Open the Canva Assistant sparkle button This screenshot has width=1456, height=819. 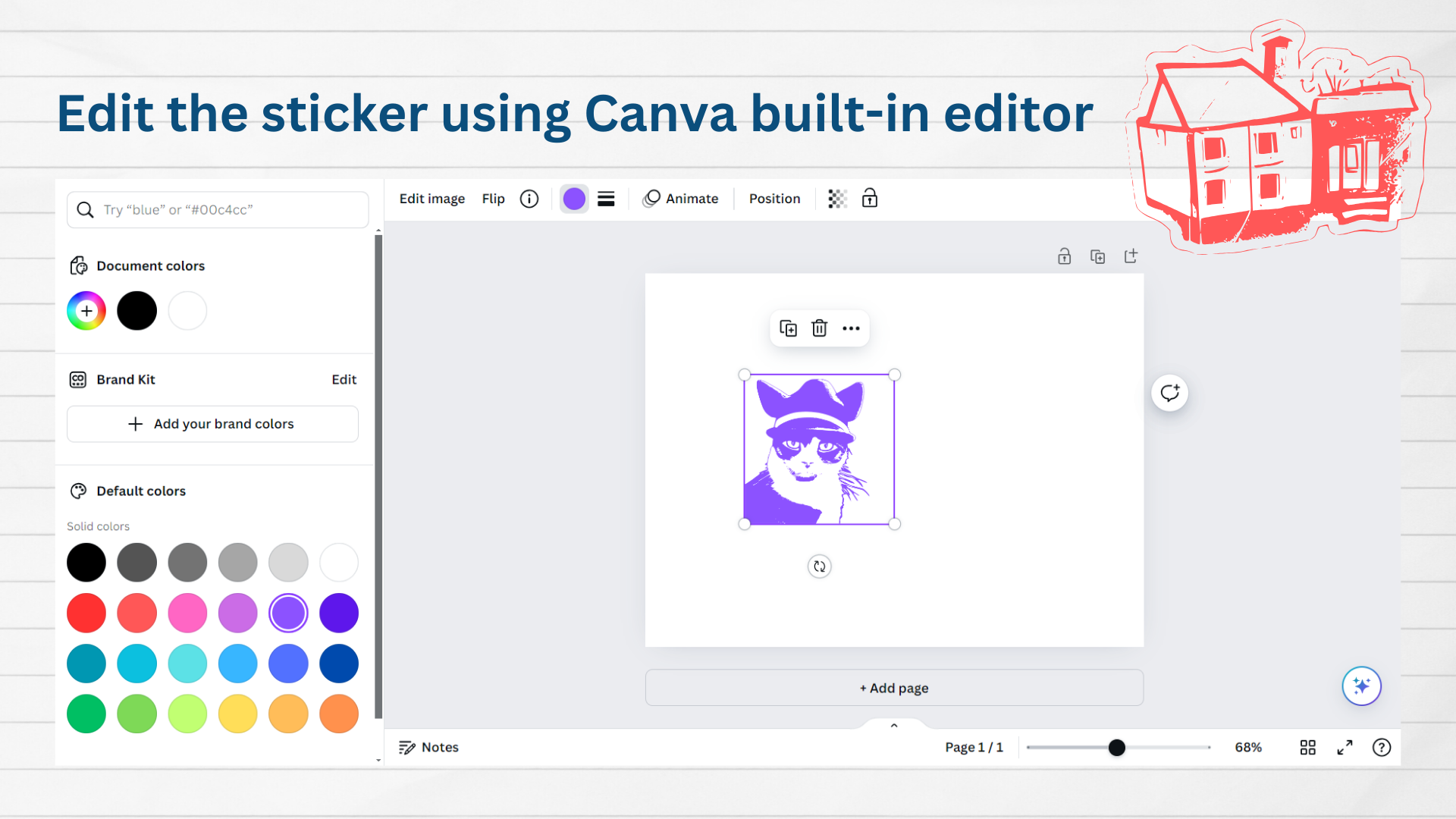[1362, 686]
